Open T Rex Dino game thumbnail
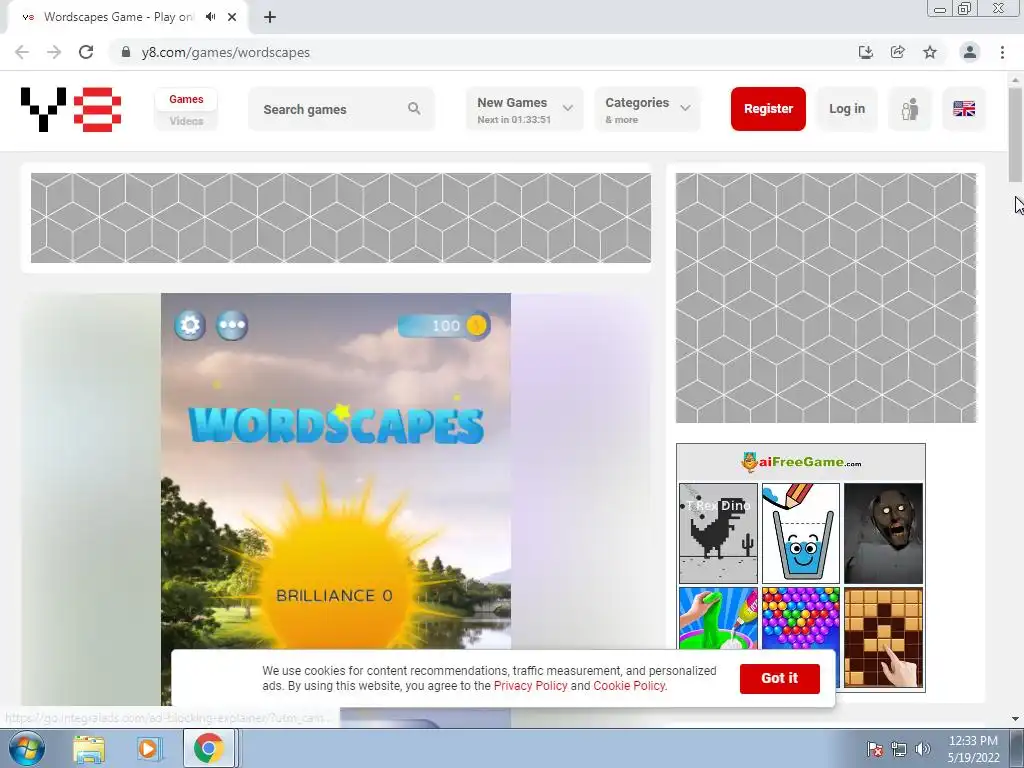This screenshot has height=768, width=1024. pyautogui.click(x=718, y=533)
